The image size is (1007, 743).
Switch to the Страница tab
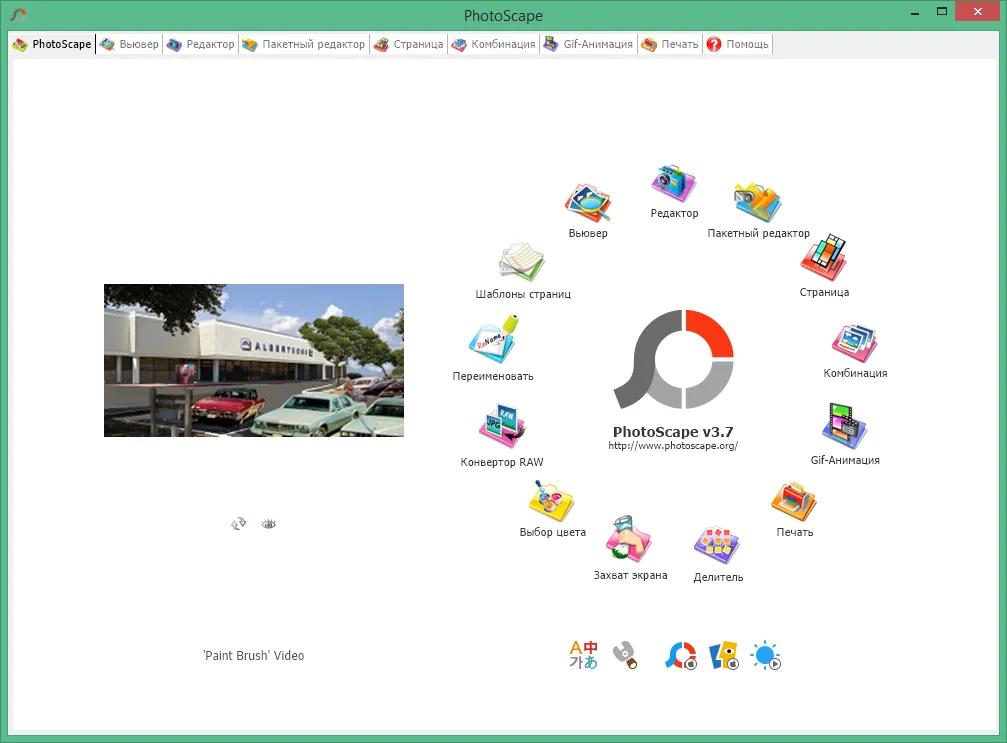[x=408, y=45]
